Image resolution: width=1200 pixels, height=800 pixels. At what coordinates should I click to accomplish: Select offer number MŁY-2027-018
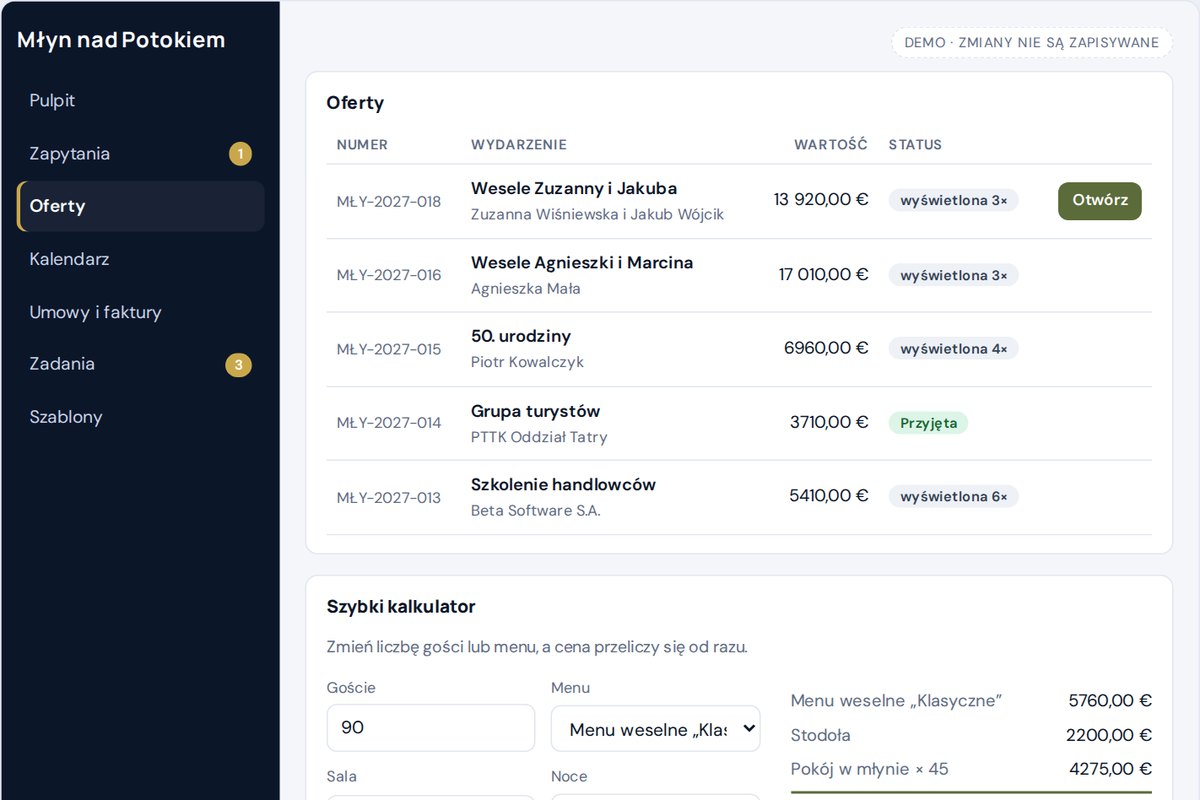[x=389, y=201]
